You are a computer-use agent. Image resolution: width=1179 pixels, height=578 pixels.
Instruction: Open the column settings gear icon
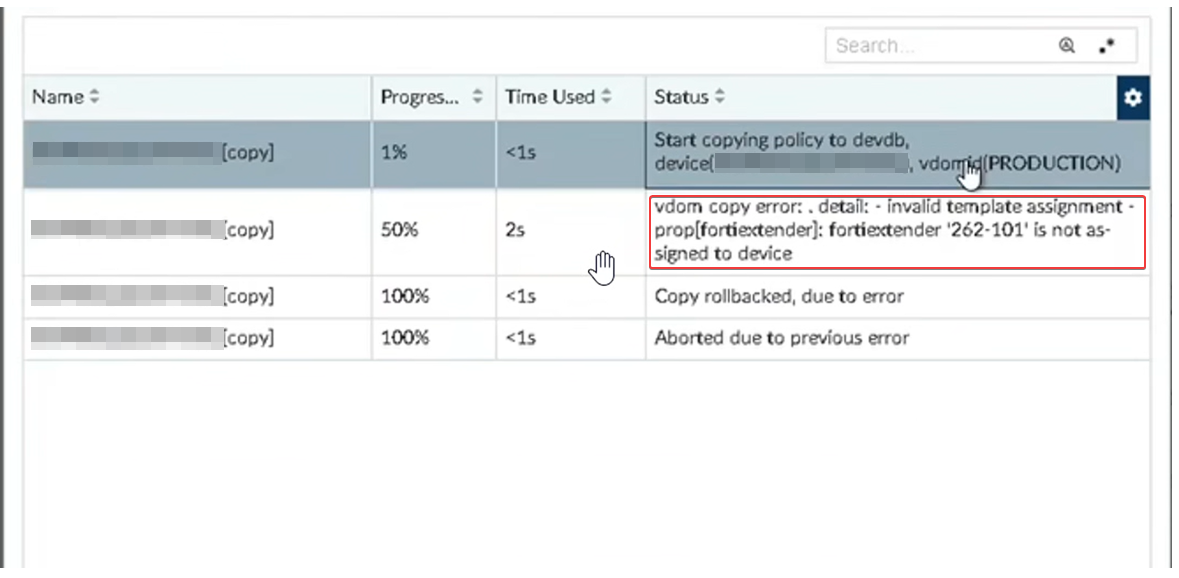tap(1133, 97)
